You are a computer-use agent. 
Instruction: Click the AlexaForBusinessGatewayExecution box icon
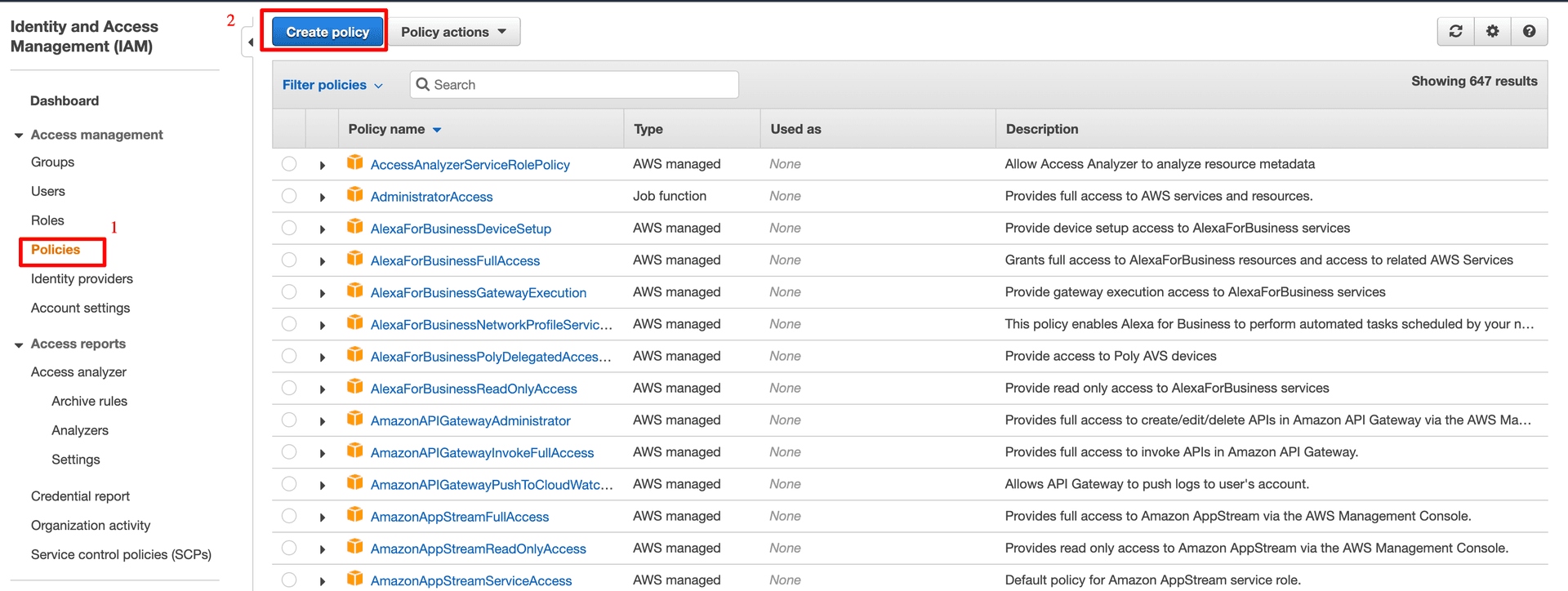(354, 291)
